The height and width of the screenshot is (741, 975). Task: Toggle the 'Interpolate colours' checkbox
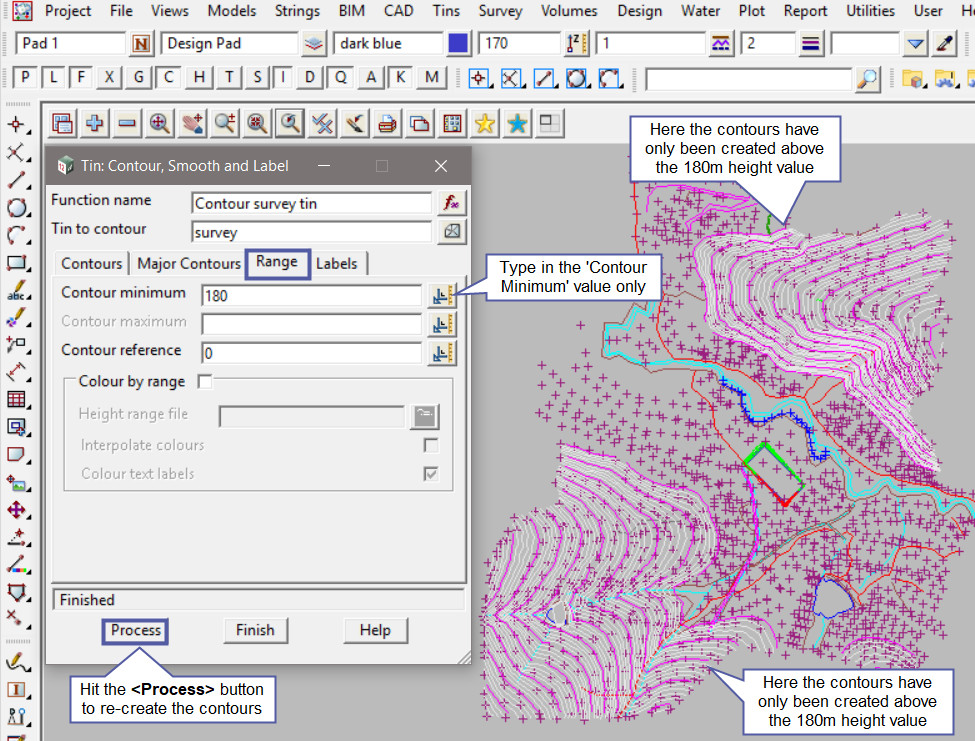pyautogui.click(x=431, y=446)
